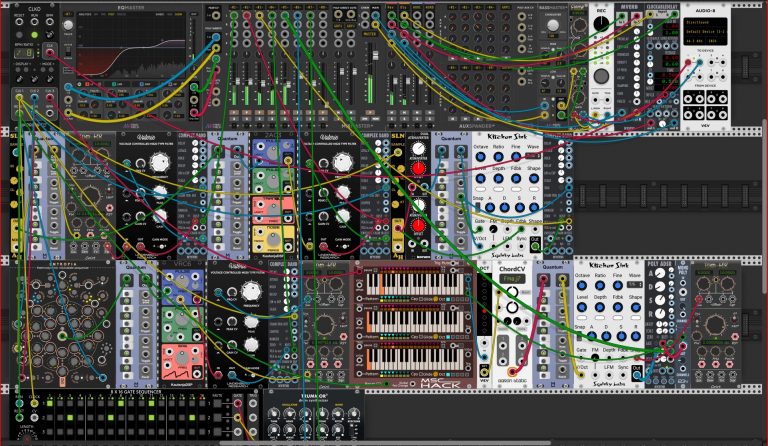Click the POLY ADSR Release (R) knob

click(661, 313)
